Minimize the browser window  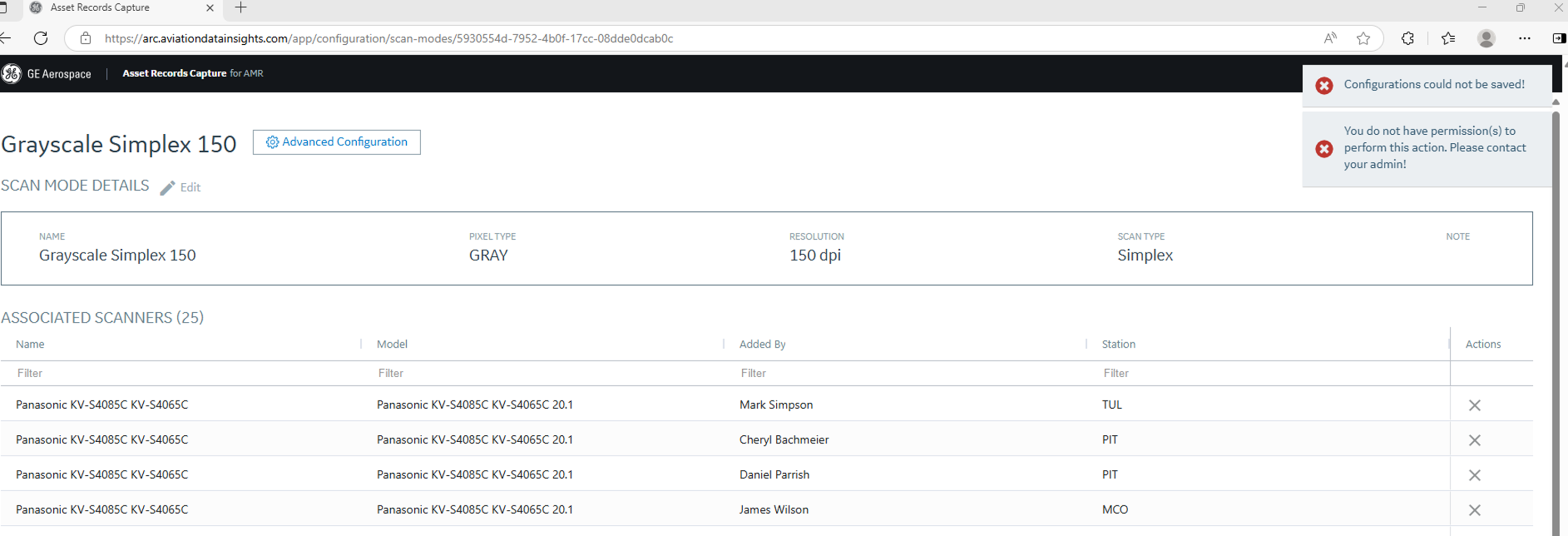(1482, 7)
